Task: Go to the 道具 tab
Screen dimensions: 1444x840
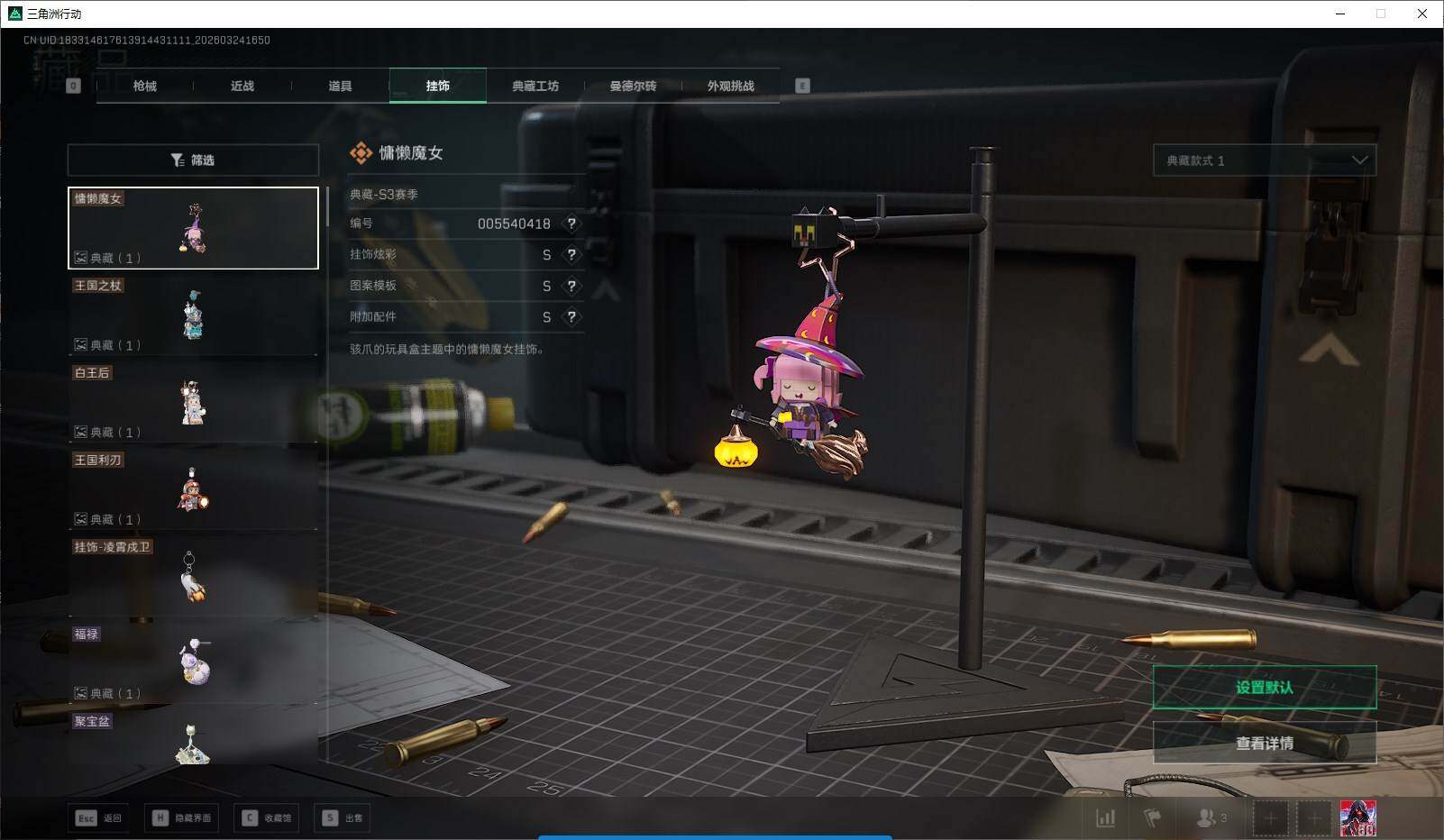Action: coord(340,86)
